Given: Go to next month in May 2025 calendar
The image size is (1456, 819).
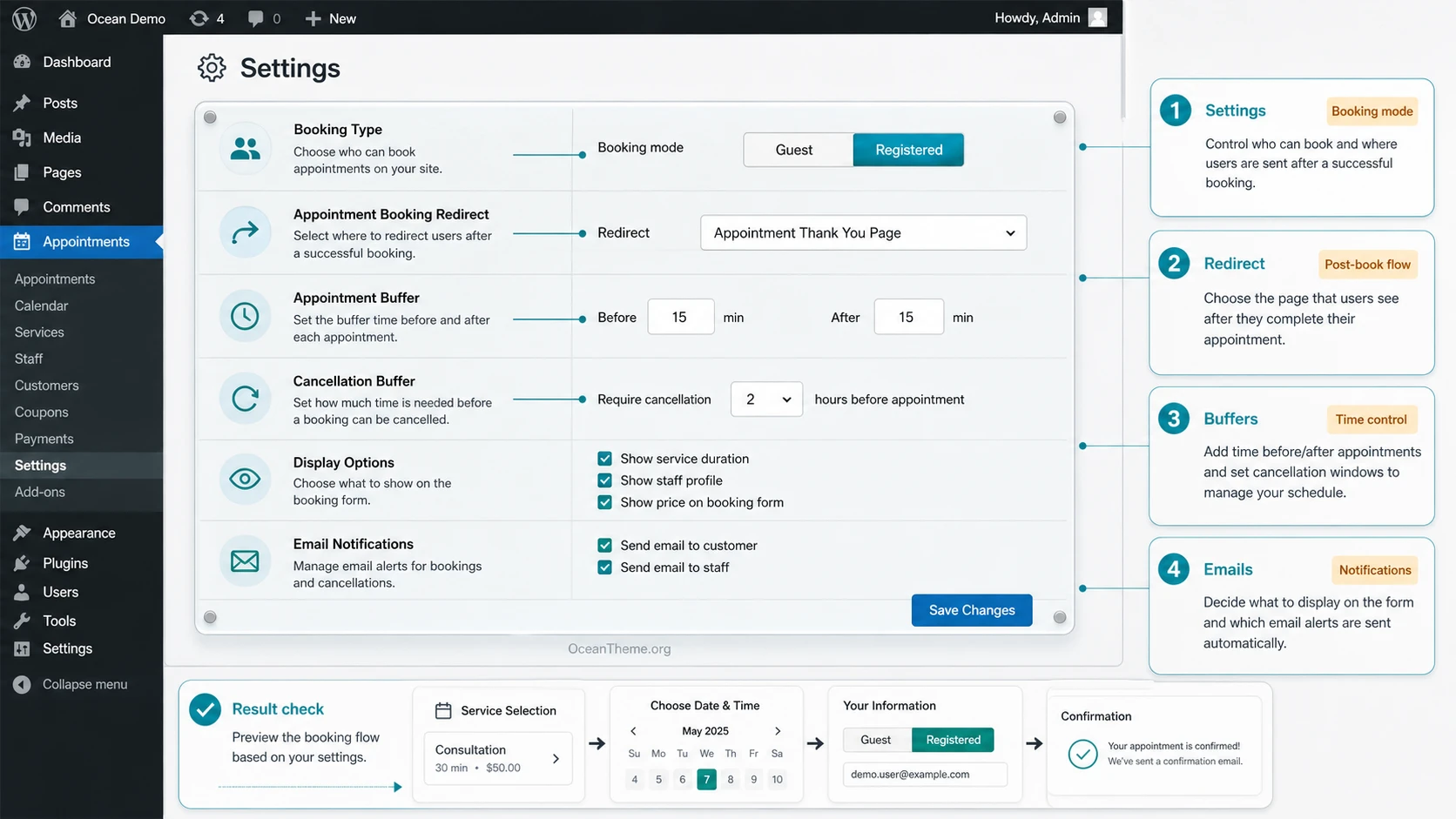Looking at the screenshot, I should pyautogui.click(x=778, y=731).
